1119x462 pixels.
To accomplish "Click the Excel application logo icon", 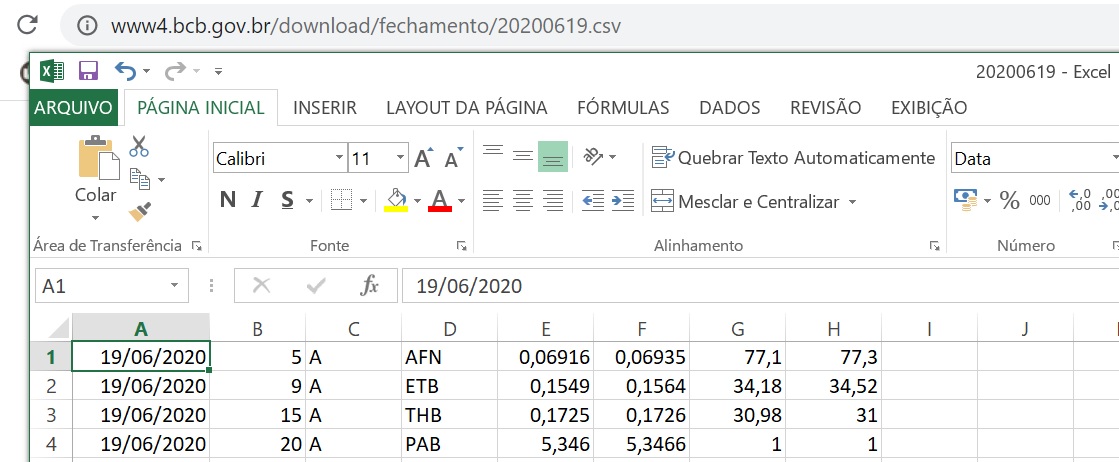I will pos(52,71).
